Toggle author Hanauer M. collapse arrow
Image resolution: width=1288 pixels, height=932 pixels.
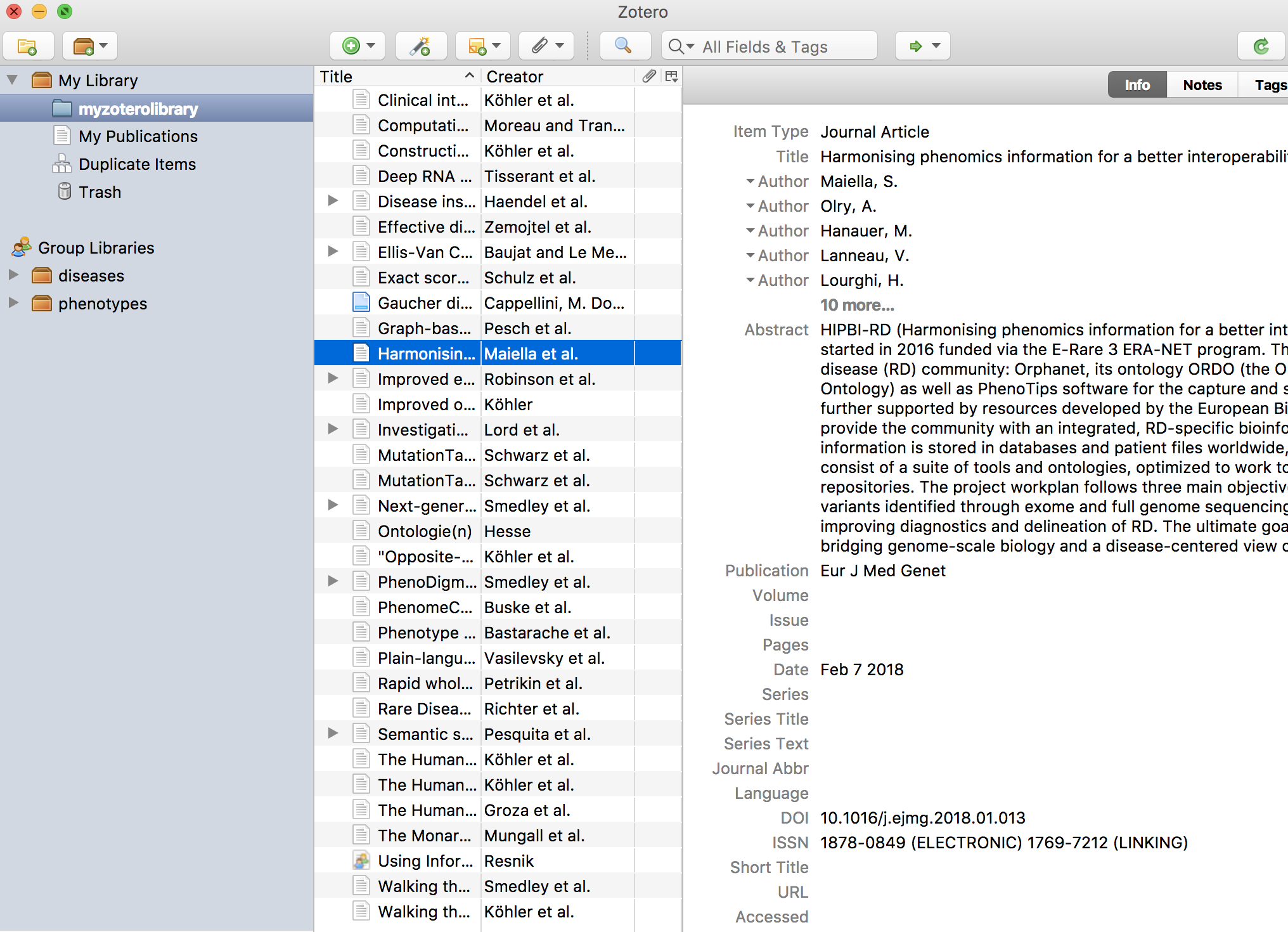[x=751, y=231]
